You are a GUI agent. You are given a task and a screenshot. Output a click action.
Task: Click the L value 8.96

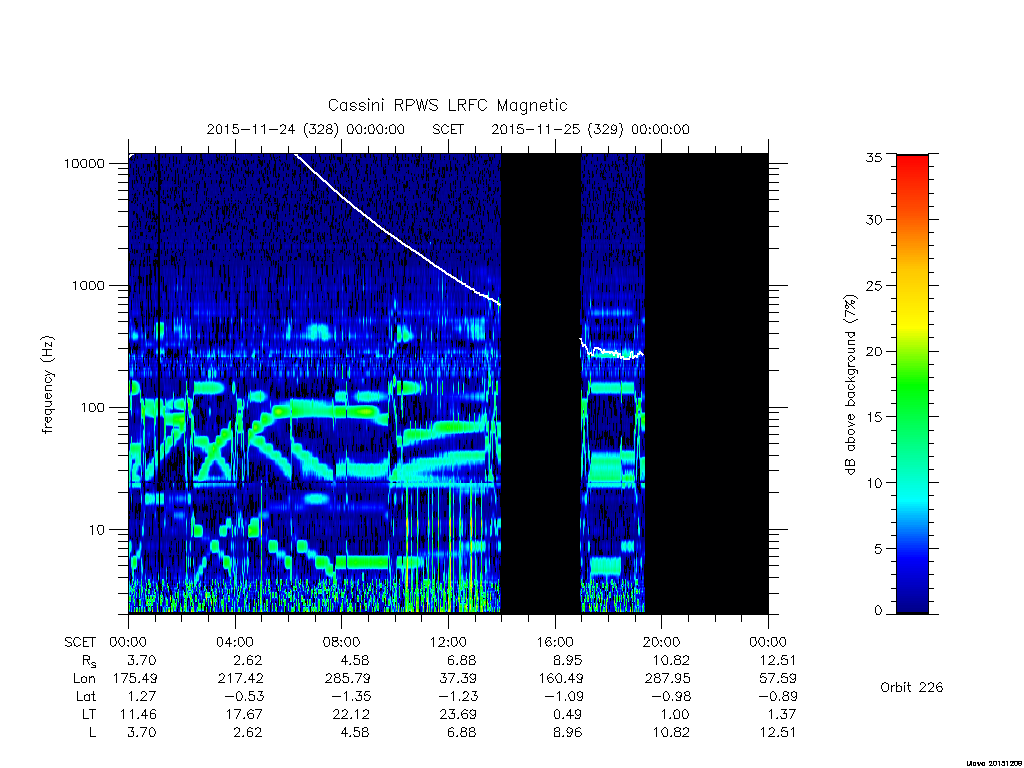[568, 733]
